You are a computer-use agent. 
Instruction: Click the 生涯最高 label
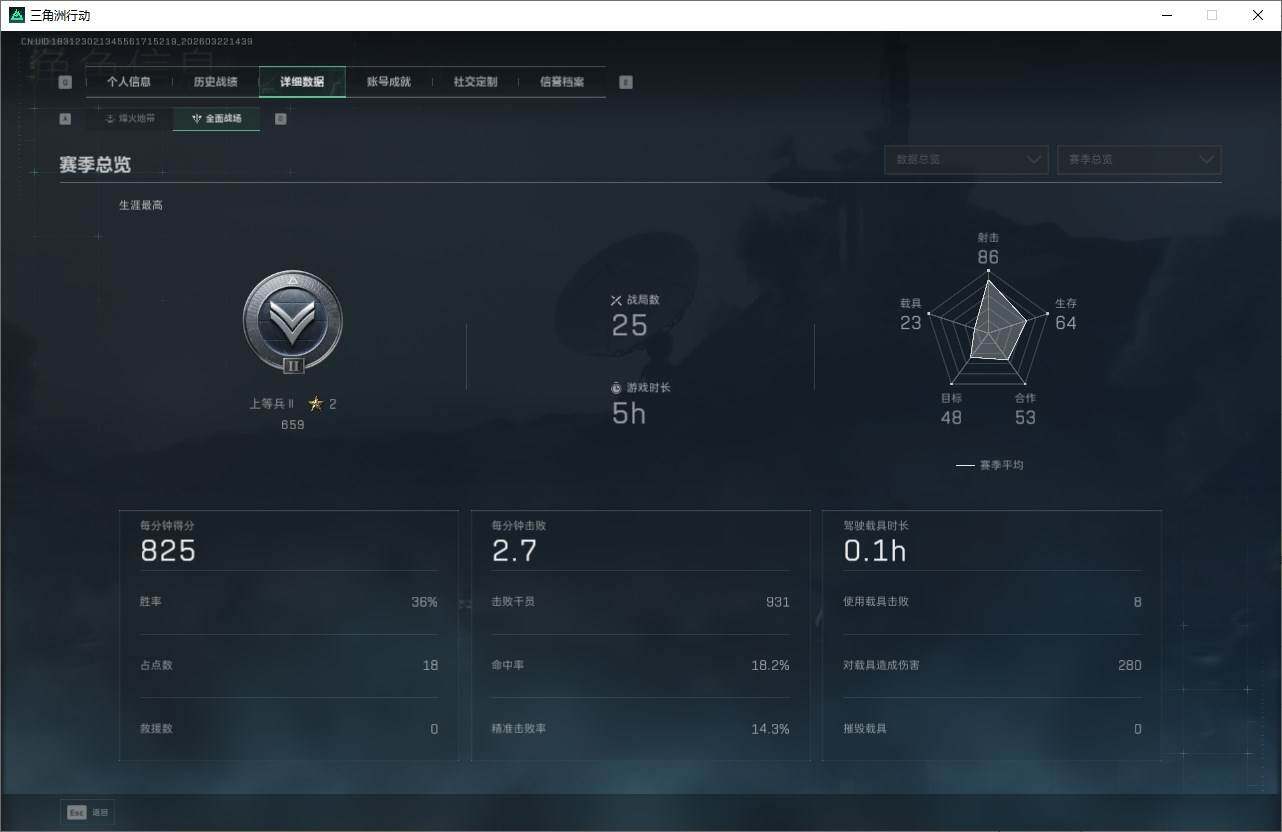[141, 205]
